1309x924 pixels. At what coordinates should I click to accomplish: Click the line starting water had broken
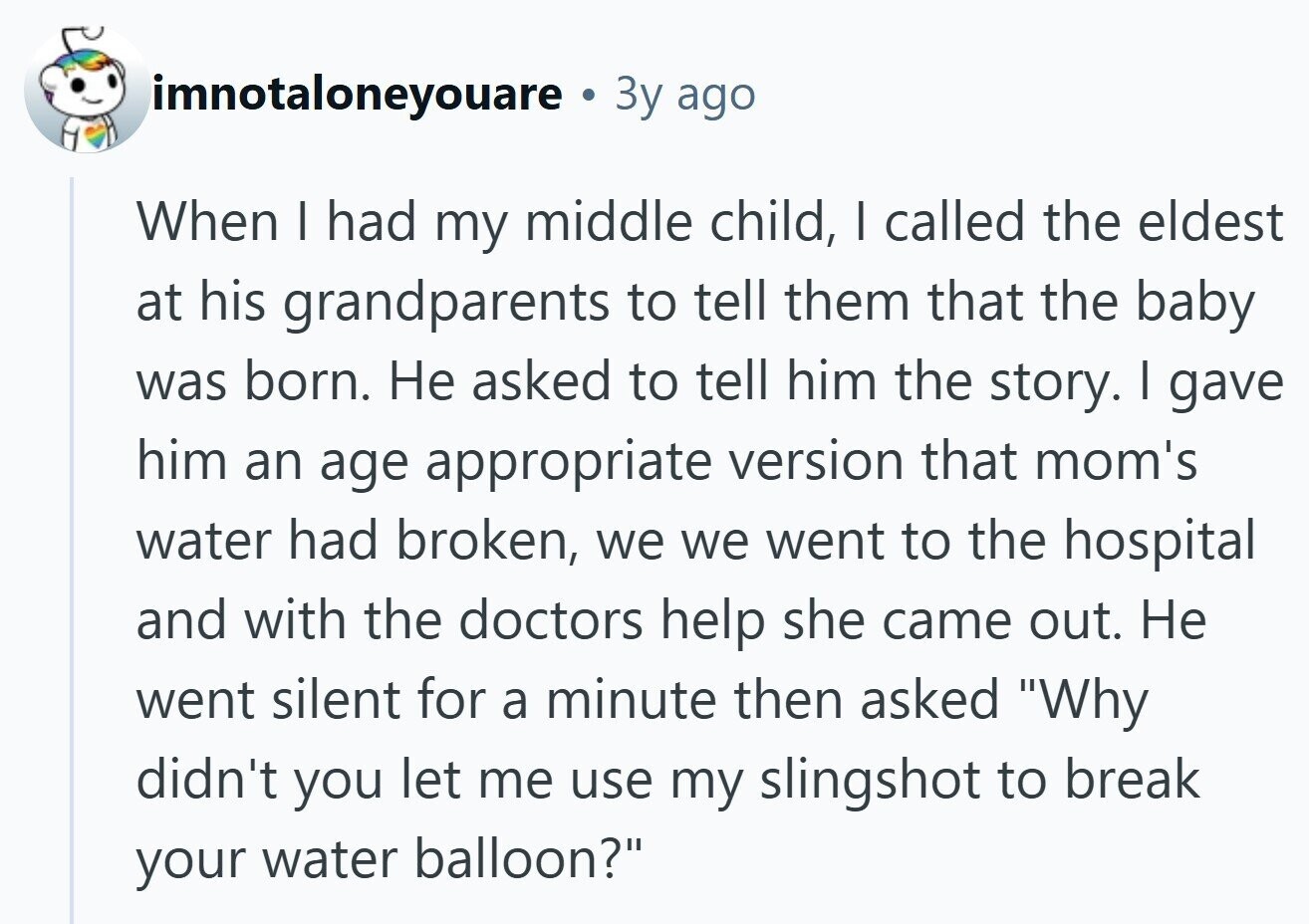pos(694,541)
